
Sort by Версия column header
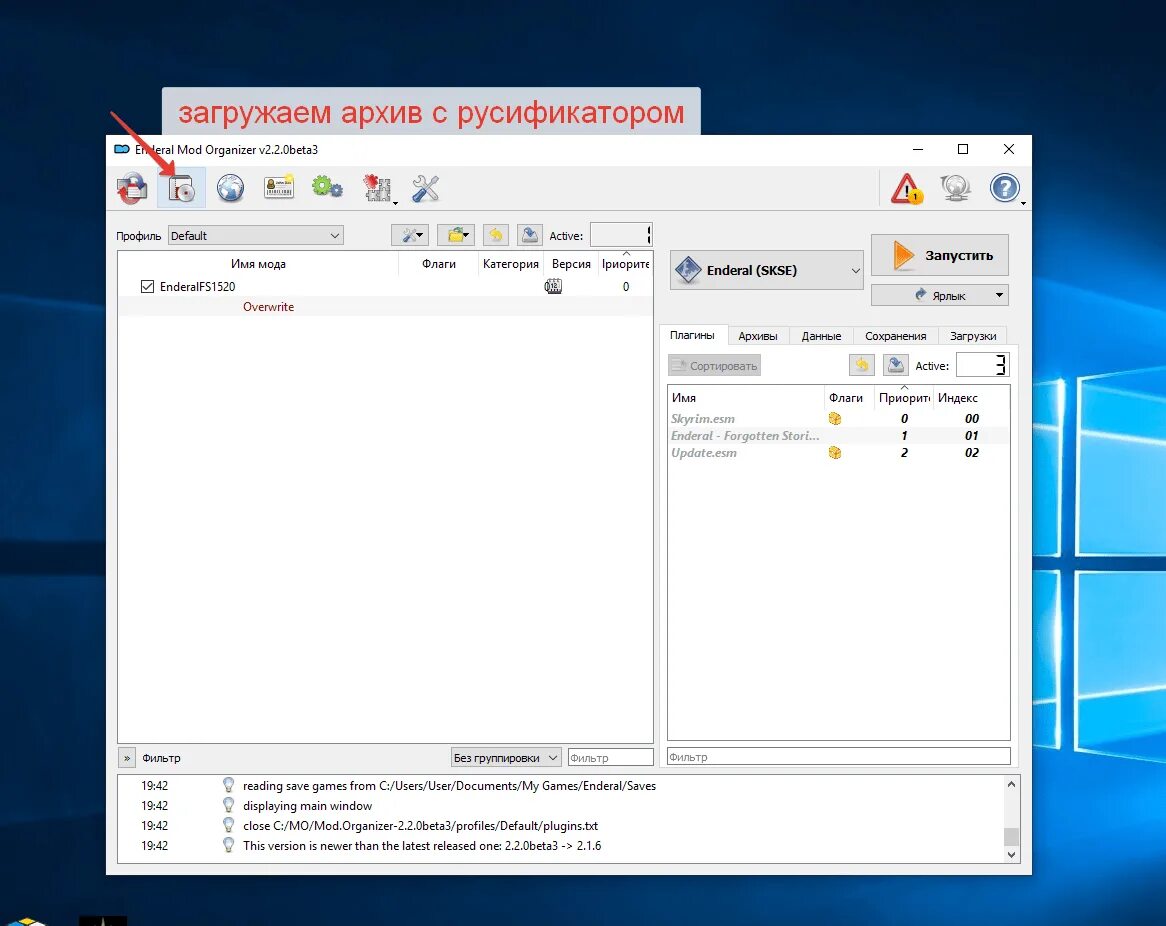click(x=571, y=264)
